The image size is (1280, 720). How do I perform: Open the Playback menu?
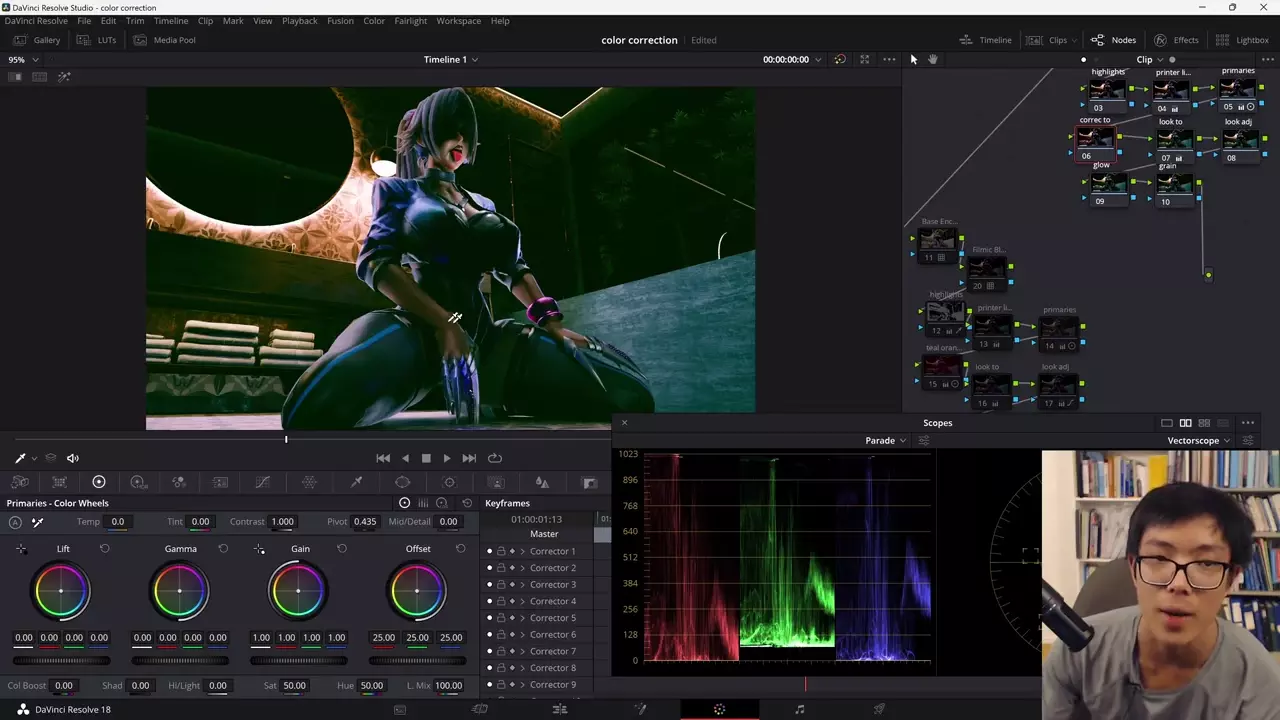pos(299,21)
